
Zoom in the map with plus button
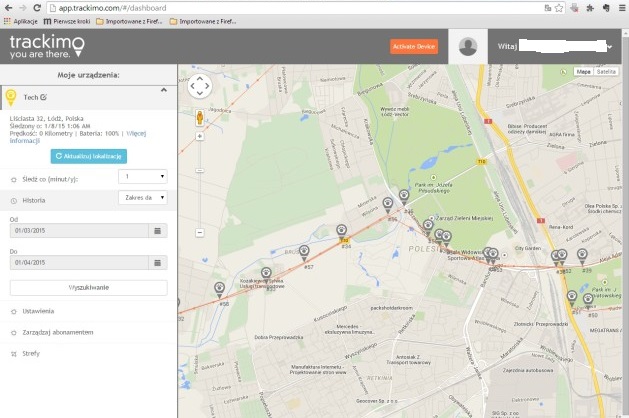[200, 136]
